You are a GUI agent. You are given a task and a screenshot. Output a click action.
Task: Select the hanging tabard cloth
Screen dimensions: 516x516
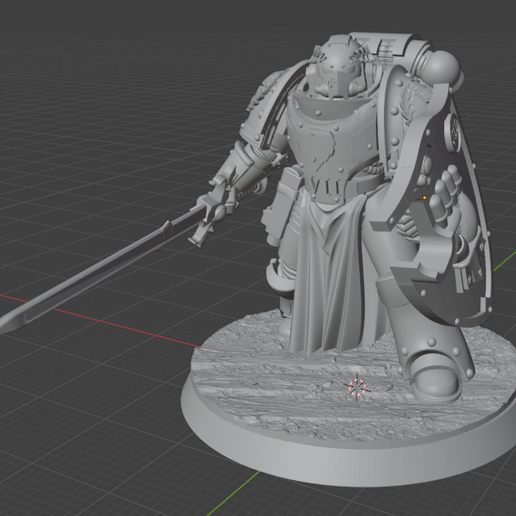(328, 277)
